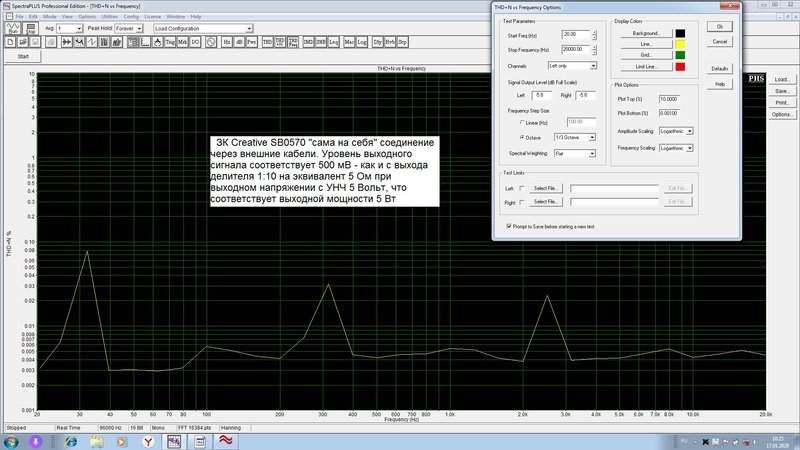Screen dimensions: 800x450
Task: Click the Run analyzer toolbar button
Action: coord(13,29)
